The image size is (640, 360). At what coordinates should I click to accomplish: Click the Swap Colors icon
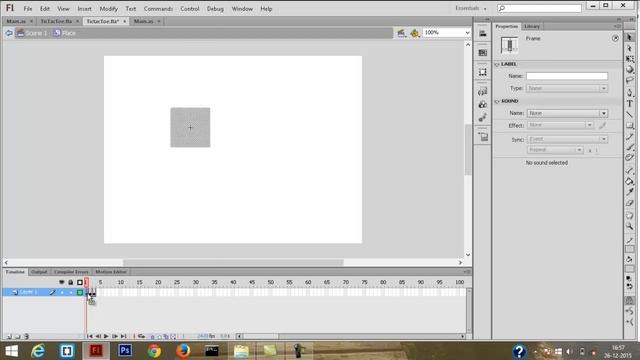pyautogui.click(x=629, y=287)
